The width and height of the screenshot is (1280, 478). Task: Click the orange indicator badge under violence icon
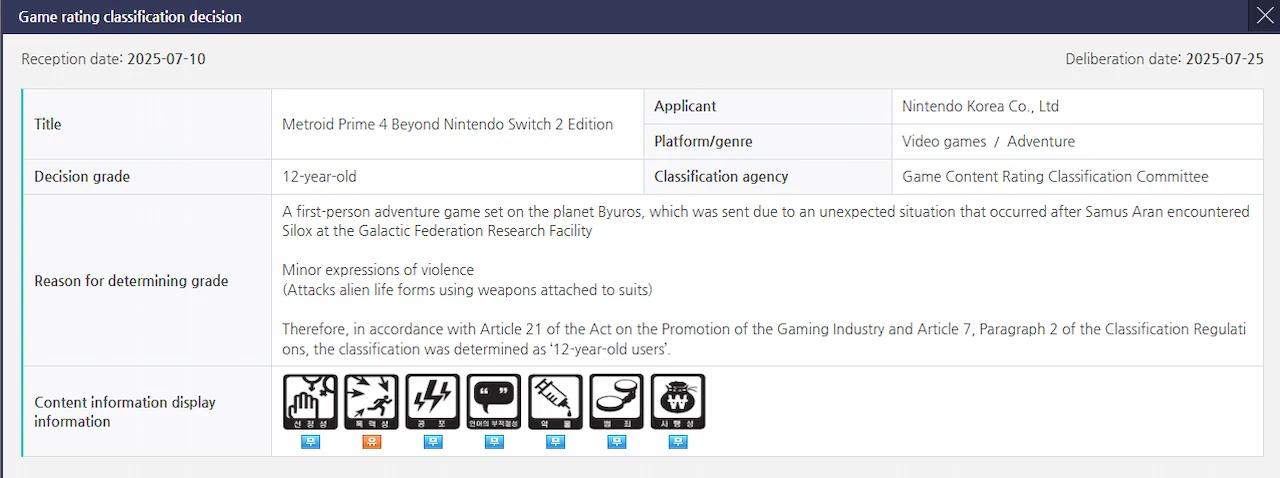pyautogui.click(x=371, y=441)
